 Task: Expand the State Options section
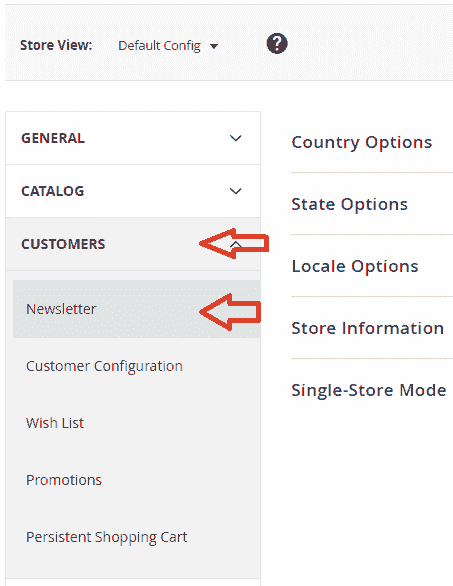click(x=349, y=204)
